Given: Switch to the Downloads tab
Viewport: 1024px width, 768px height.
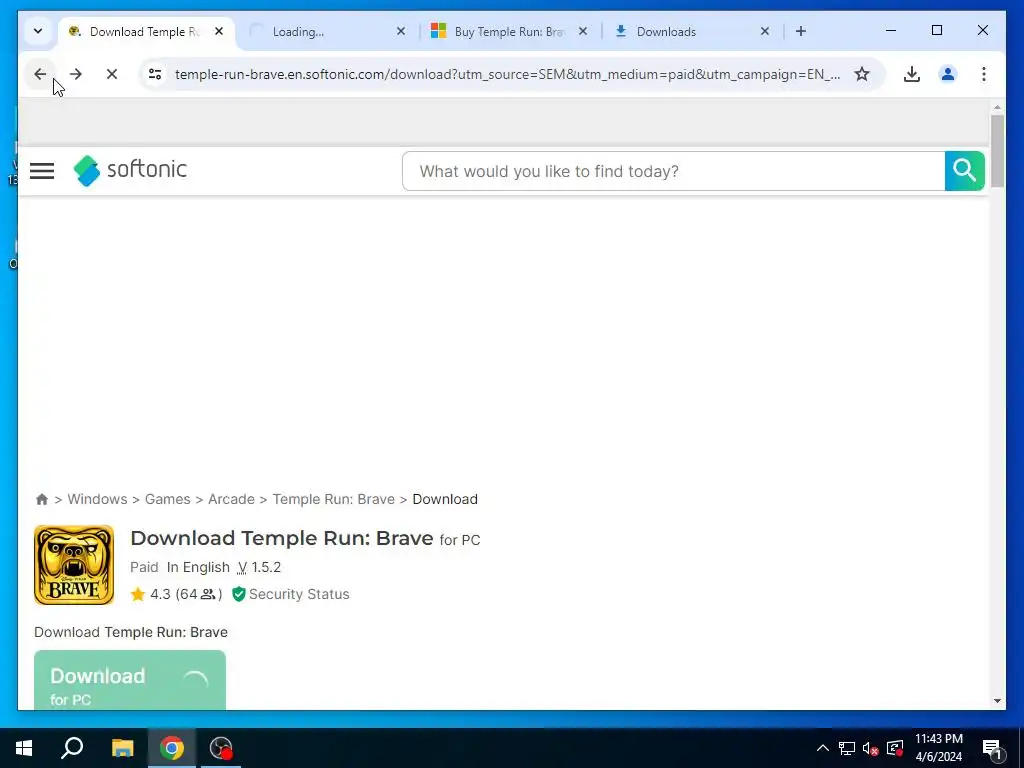Looking at the screenshot, I should (x=692, y=31).
